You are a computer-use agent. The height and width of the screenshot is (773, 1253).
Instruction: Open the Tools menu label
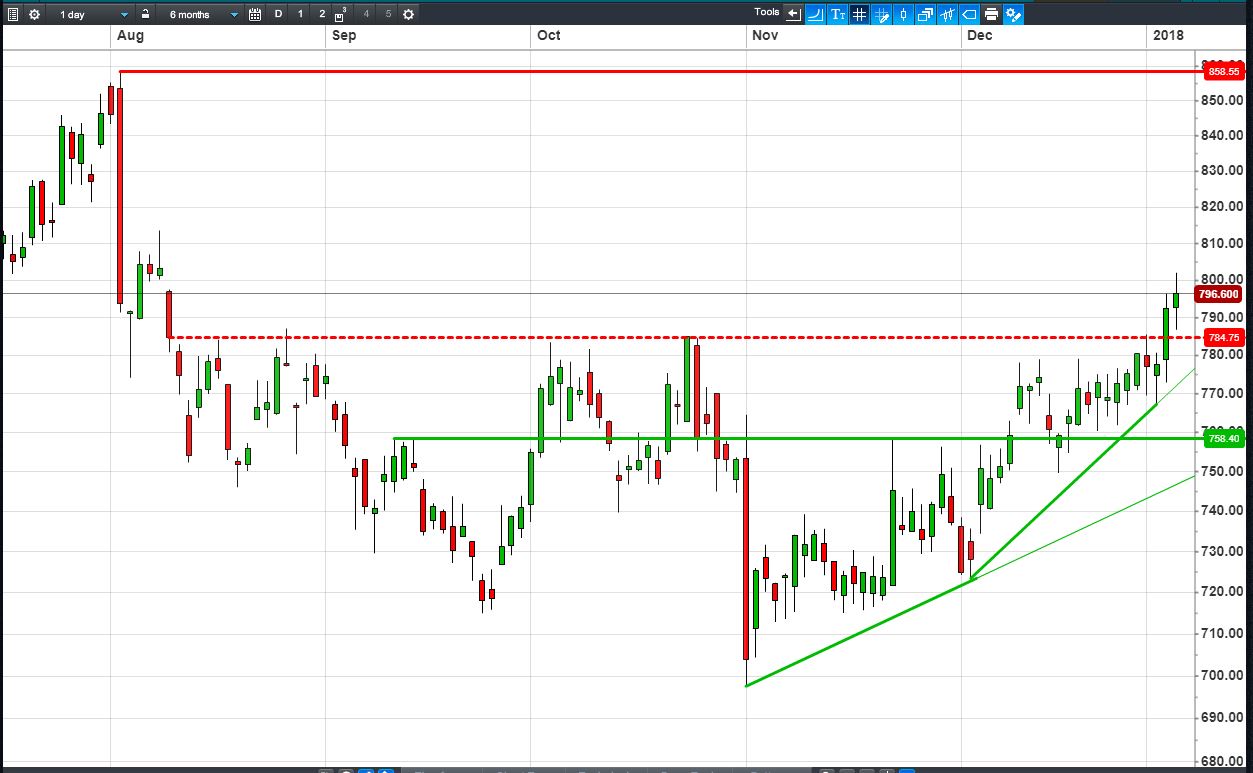[767, 12]
